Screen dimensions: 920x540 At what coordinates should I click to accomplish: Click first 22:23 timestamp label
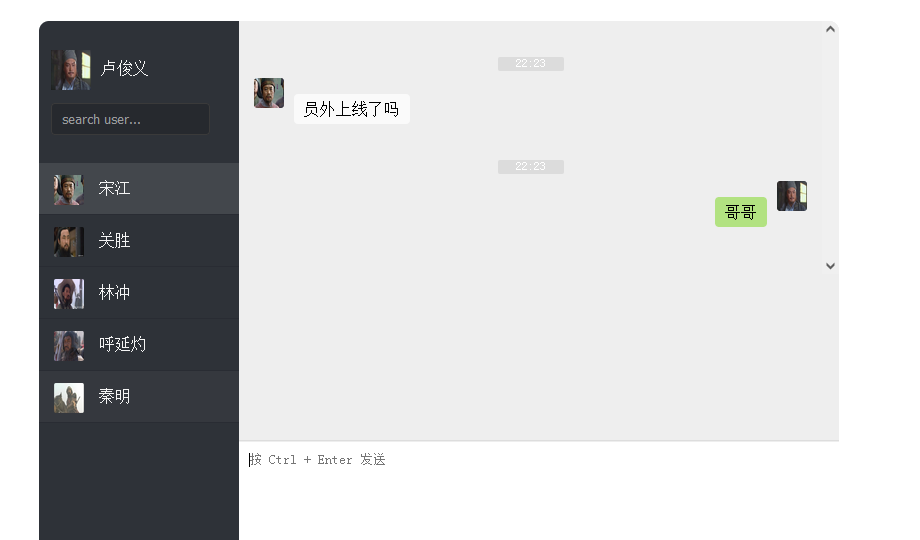point(530,63)
